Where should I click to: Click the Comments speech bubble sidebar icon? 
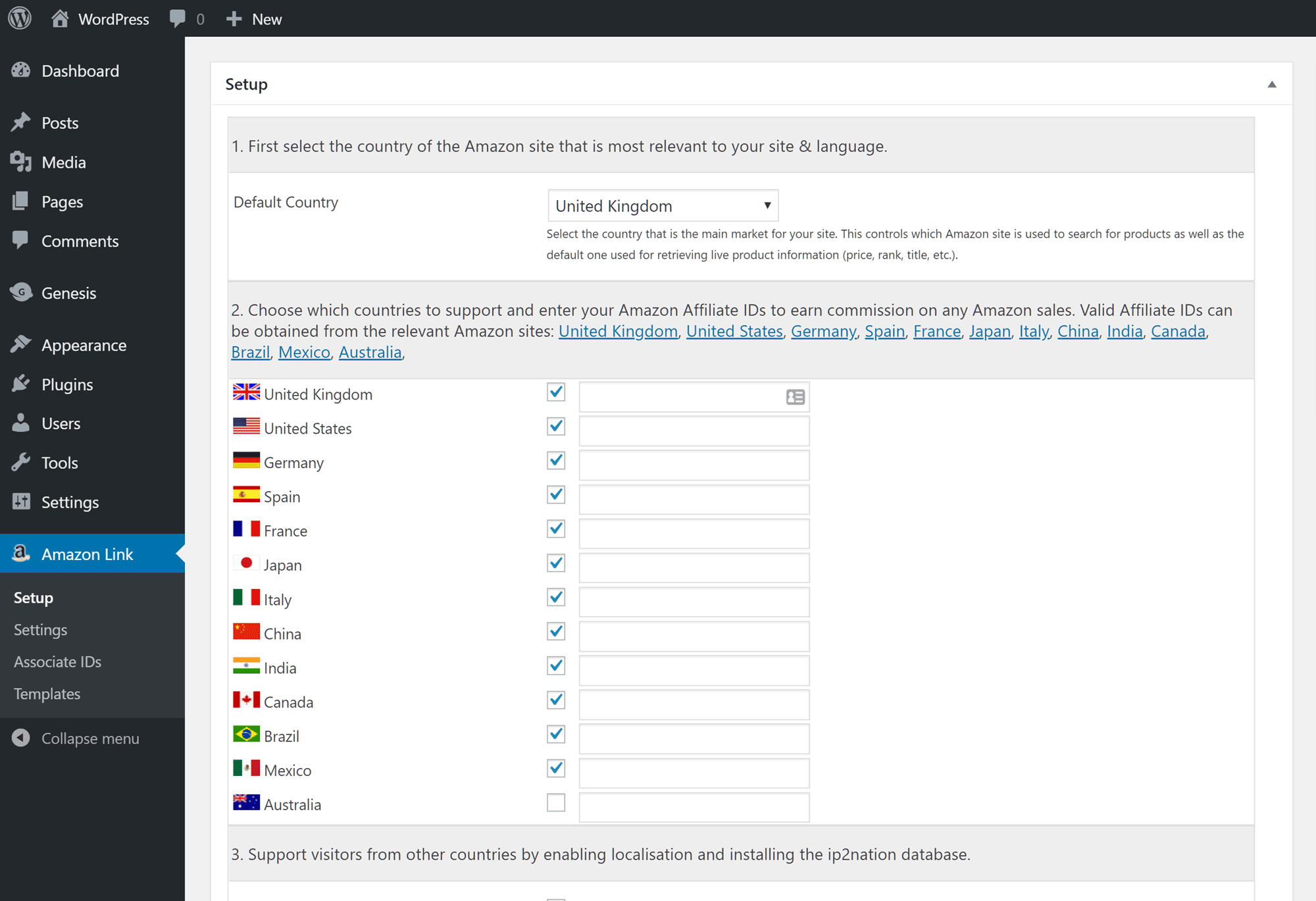21,240
